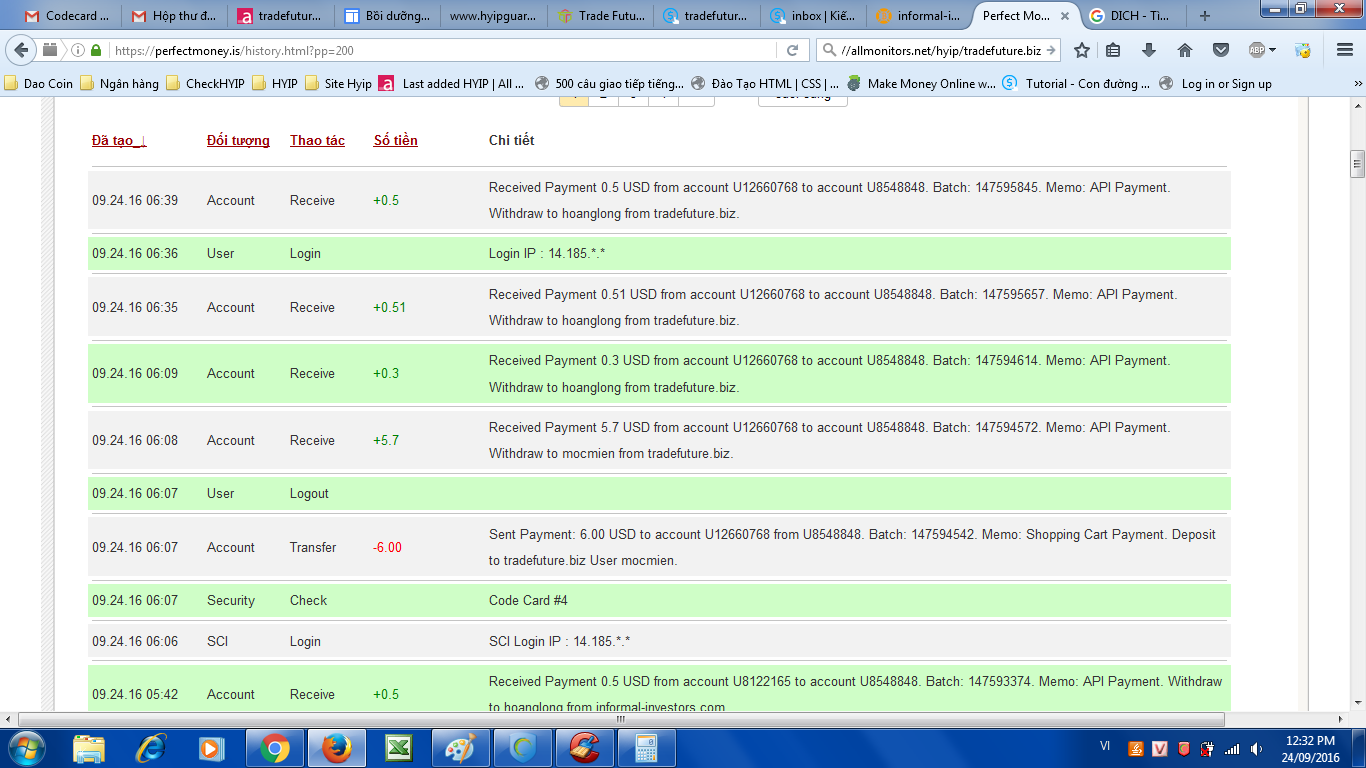
Task: Click the horizontal scrollbar thumb
Action: 620,719
